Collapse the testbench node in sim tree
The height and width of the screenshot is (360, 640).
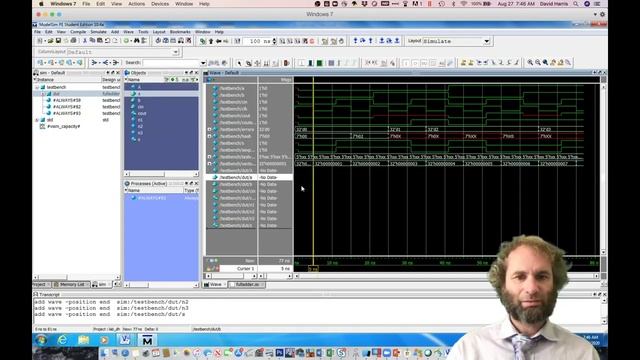coord(37,87)
